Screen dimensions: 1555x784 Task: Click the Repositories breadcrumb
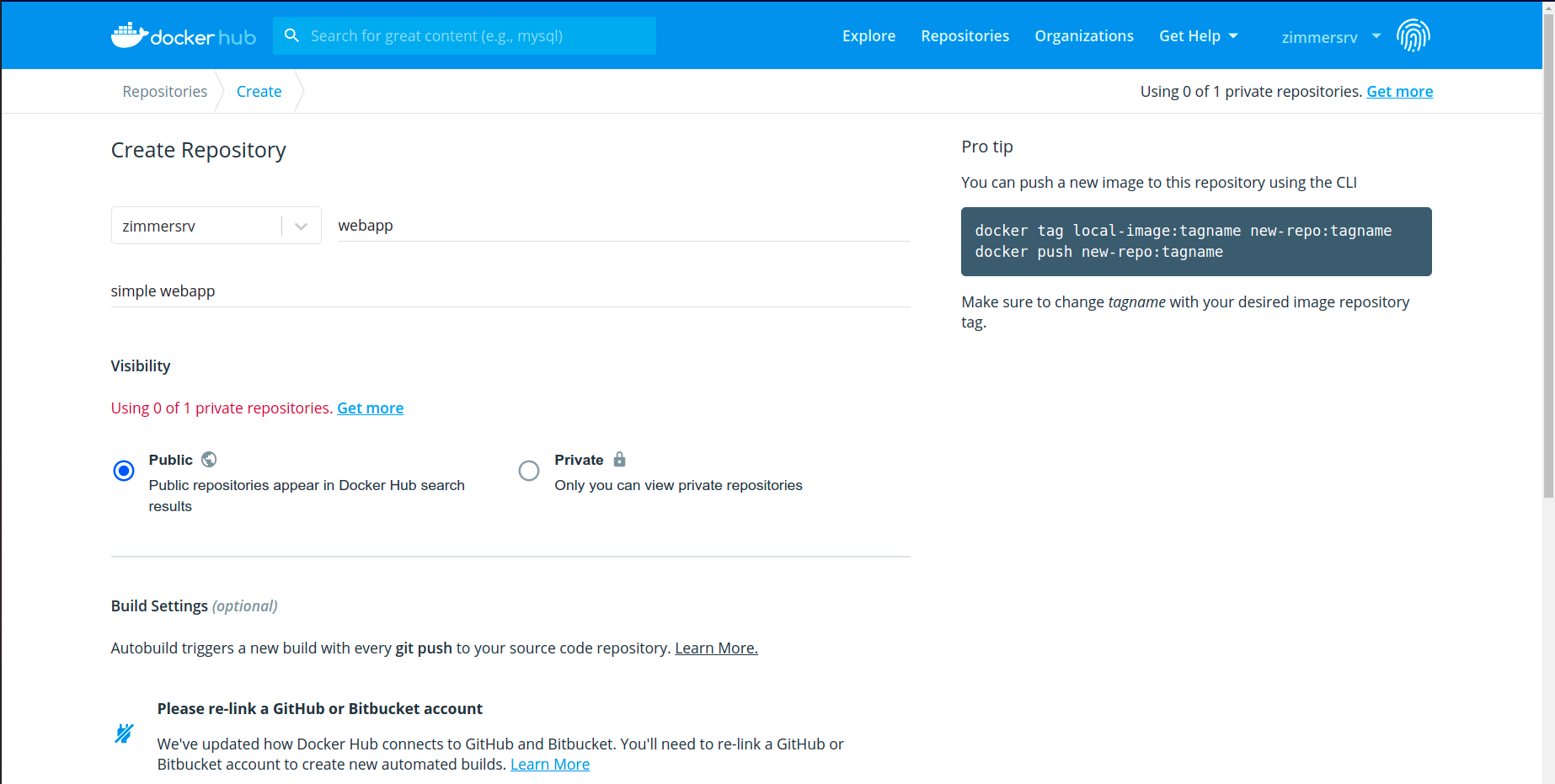tap(165, 91)
